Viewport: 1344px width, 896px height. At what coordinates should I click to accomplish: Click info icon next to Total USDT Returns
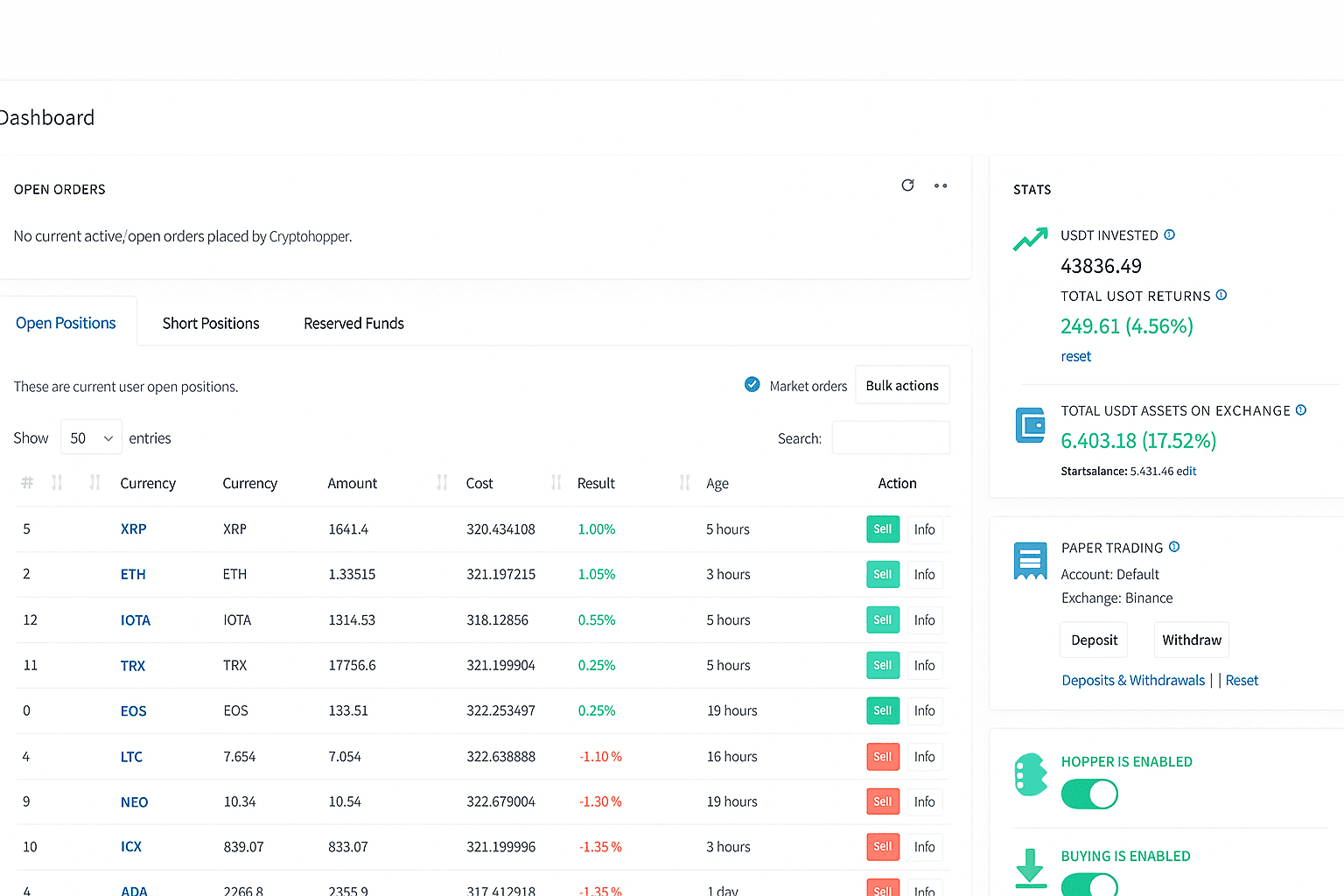coord(1221,295)
